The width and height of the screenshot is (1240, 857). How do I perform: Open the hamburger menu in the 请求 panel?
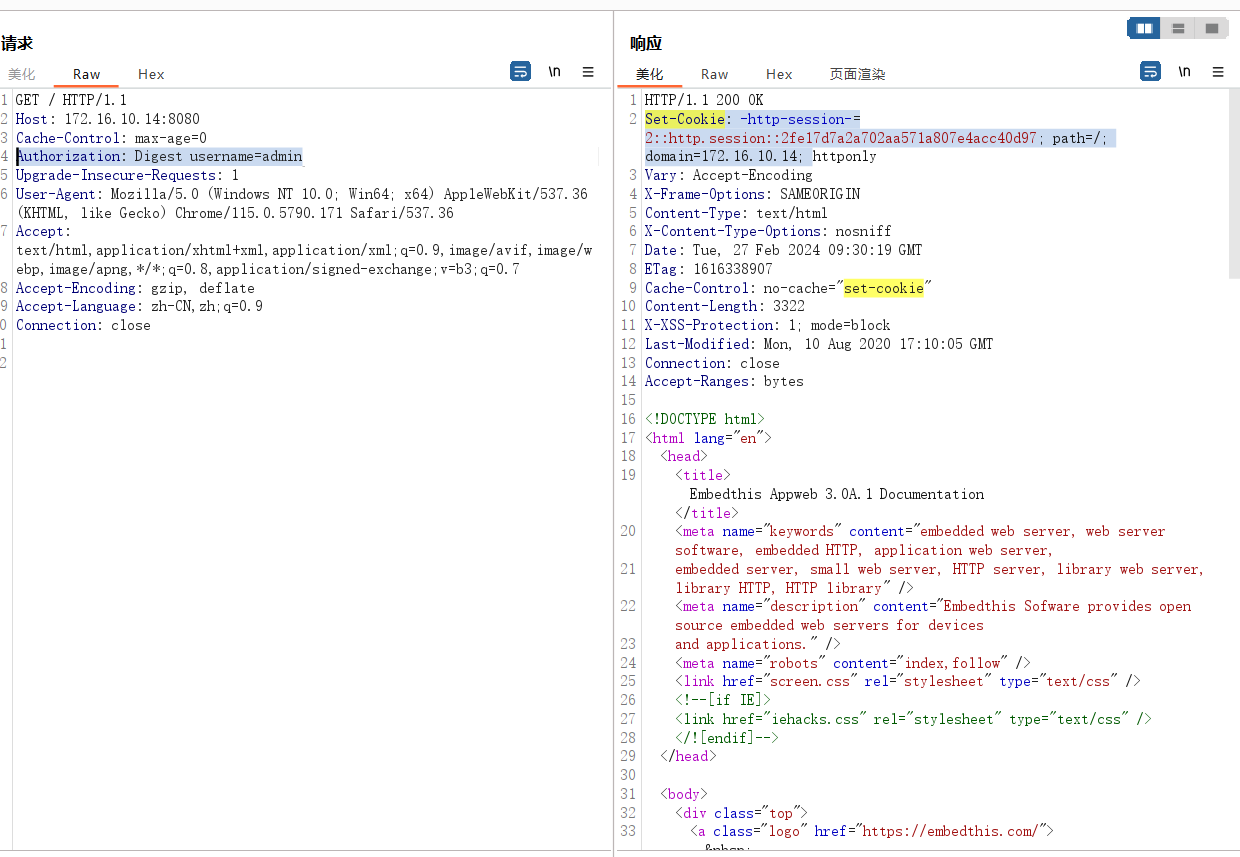(588, 72)
